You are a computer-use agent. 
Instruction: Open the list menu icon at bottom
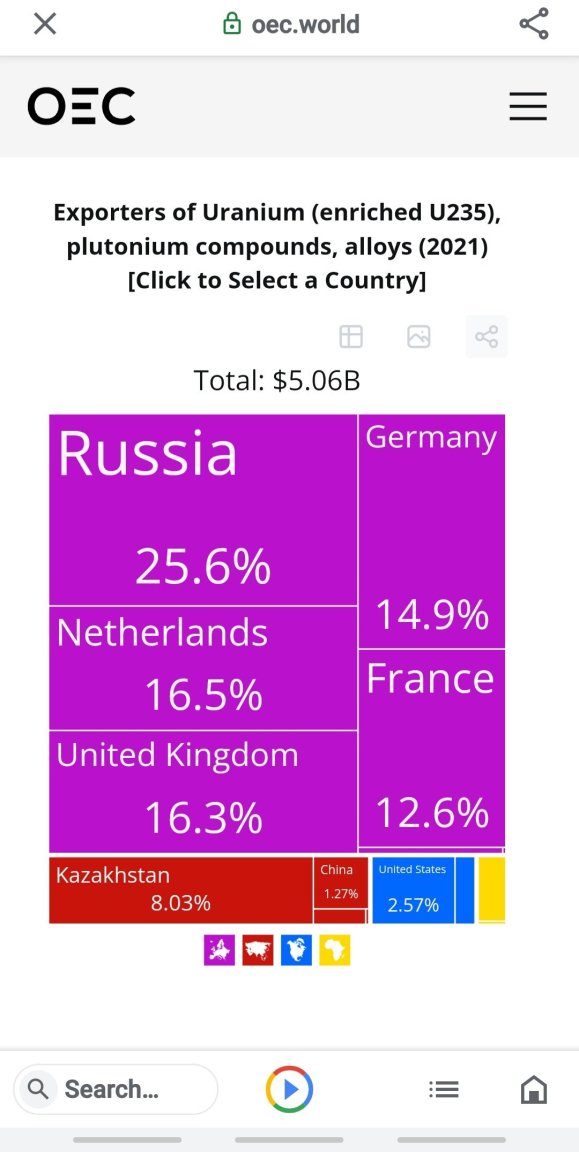[444, 1090]
